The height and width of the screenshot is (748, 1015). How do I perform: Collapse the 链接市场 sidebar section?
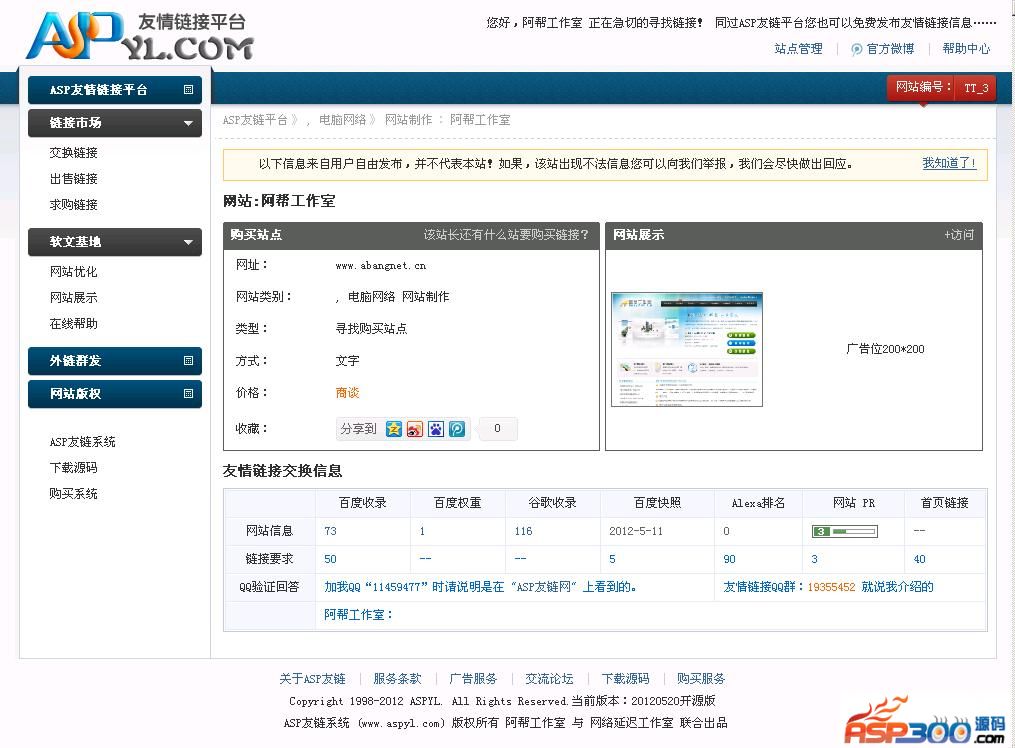coord(188,123)
